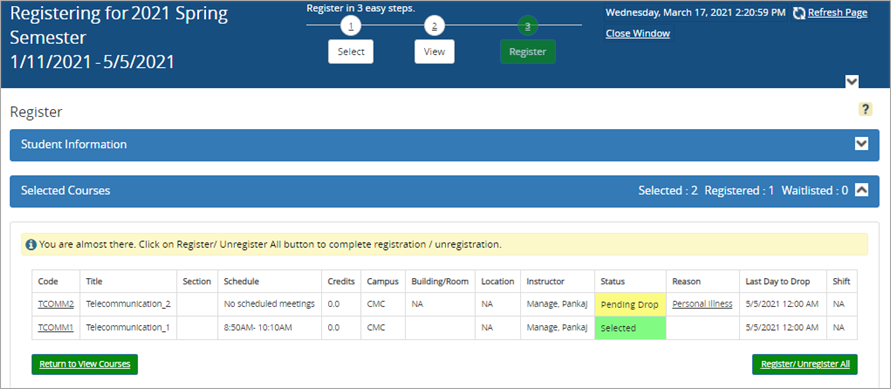This screenshot has width=891, height=389.
Task: Click the Waitlisted : 0 counter
Action: (x=815, y=191)
